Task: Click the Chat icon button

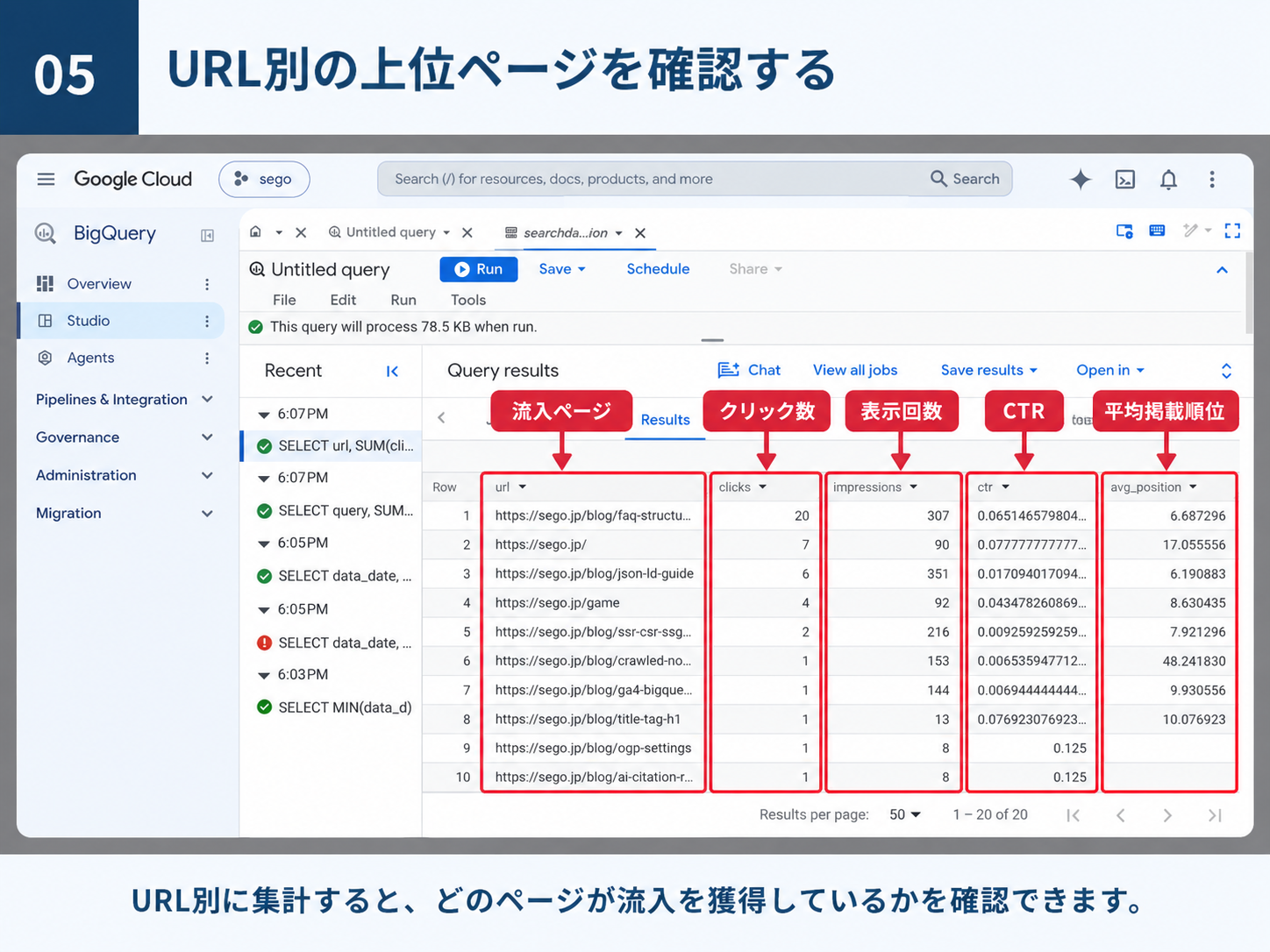Action: (x=749, y=370)
